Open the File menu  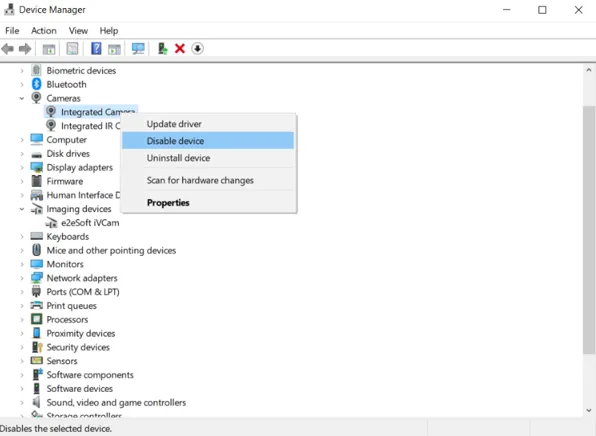(12, 31)
